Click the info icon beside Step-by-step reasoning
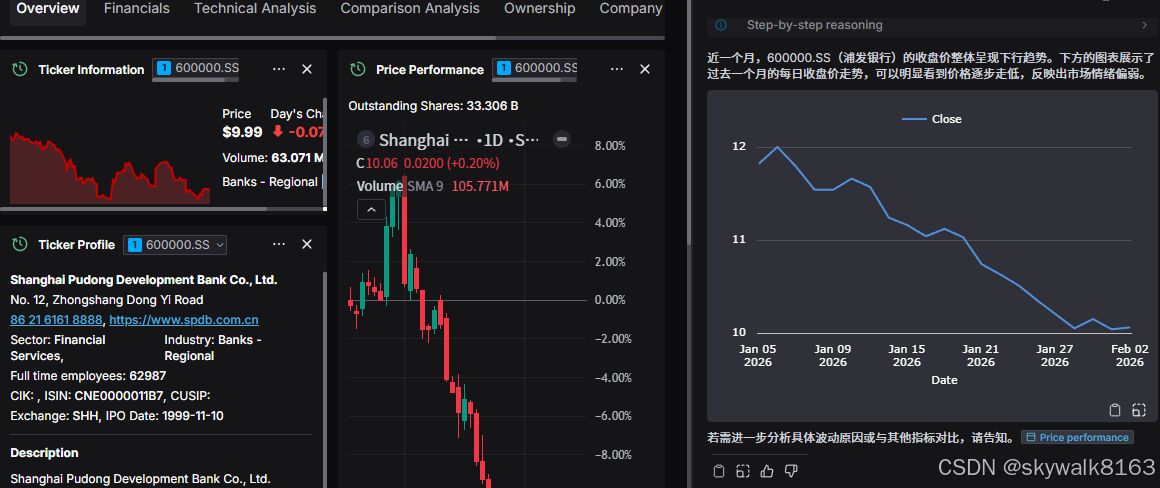1160x488 pixels. 721,25
